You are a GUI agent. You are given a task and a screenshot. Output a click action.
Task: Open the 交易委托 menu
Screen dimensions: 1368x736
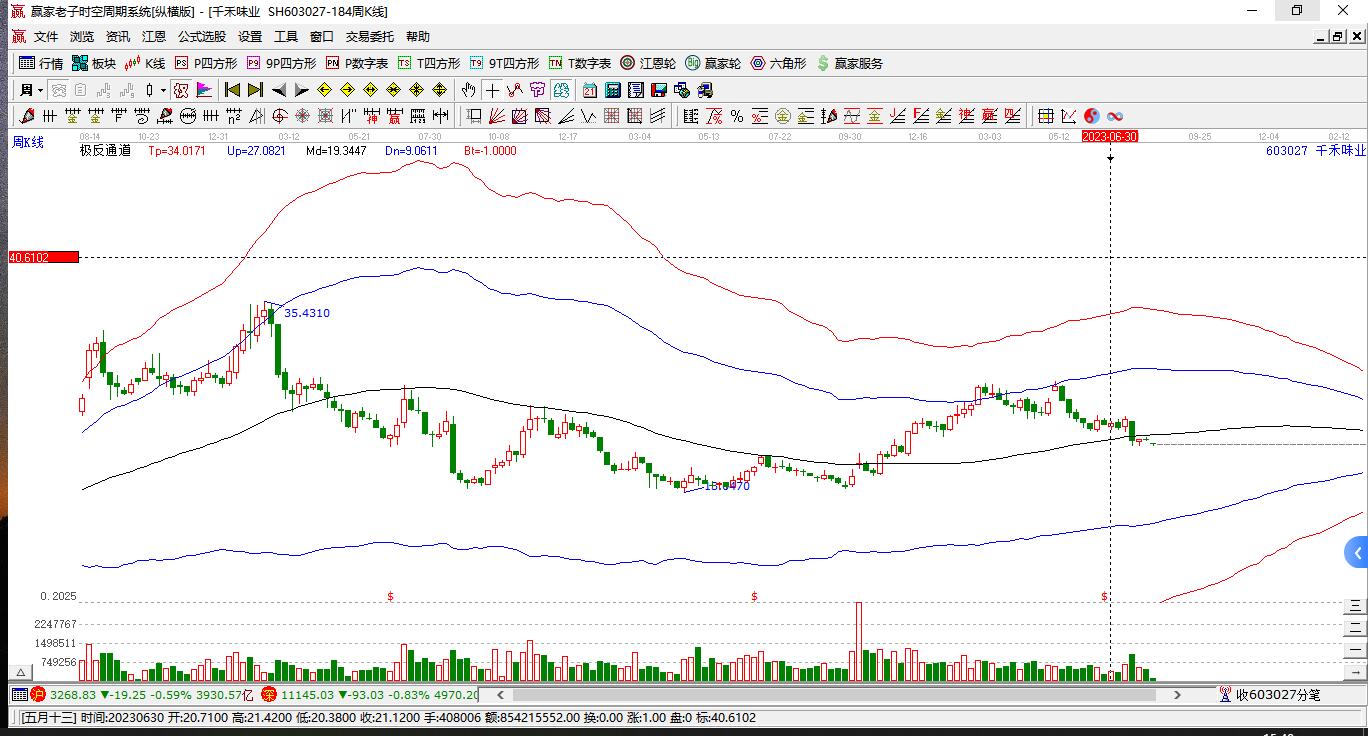click(x=370, y=37)
